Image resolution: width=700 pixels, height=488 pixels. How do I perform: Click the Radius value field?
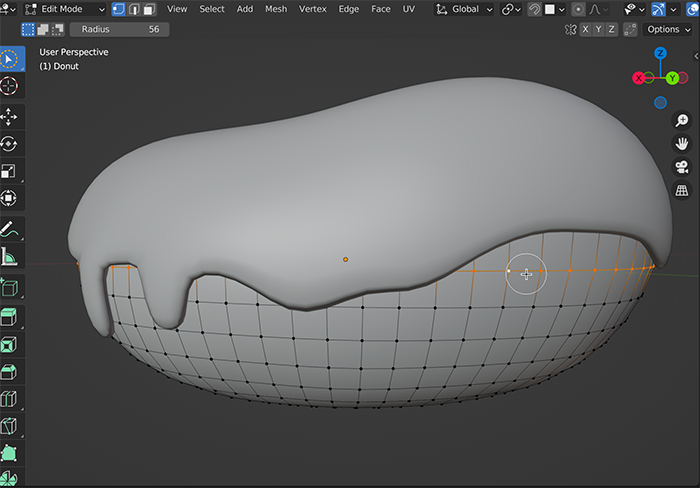tap(118, 30)
